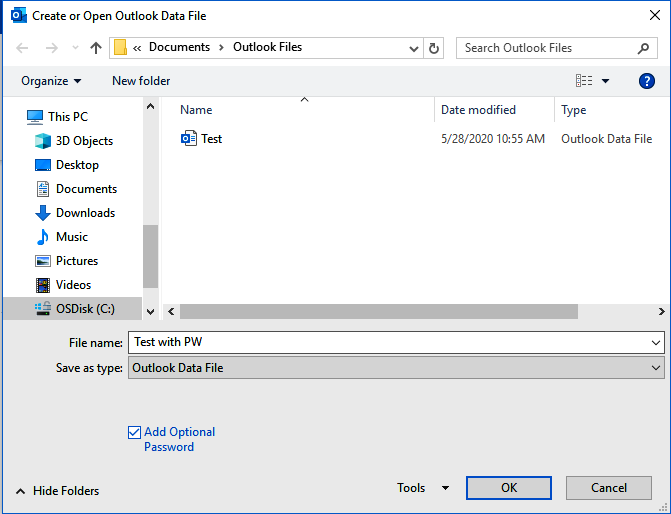The height and width of the screenshot is (514, 671).
Task: Click the Back navigation arrow
Action: [22, 48]
